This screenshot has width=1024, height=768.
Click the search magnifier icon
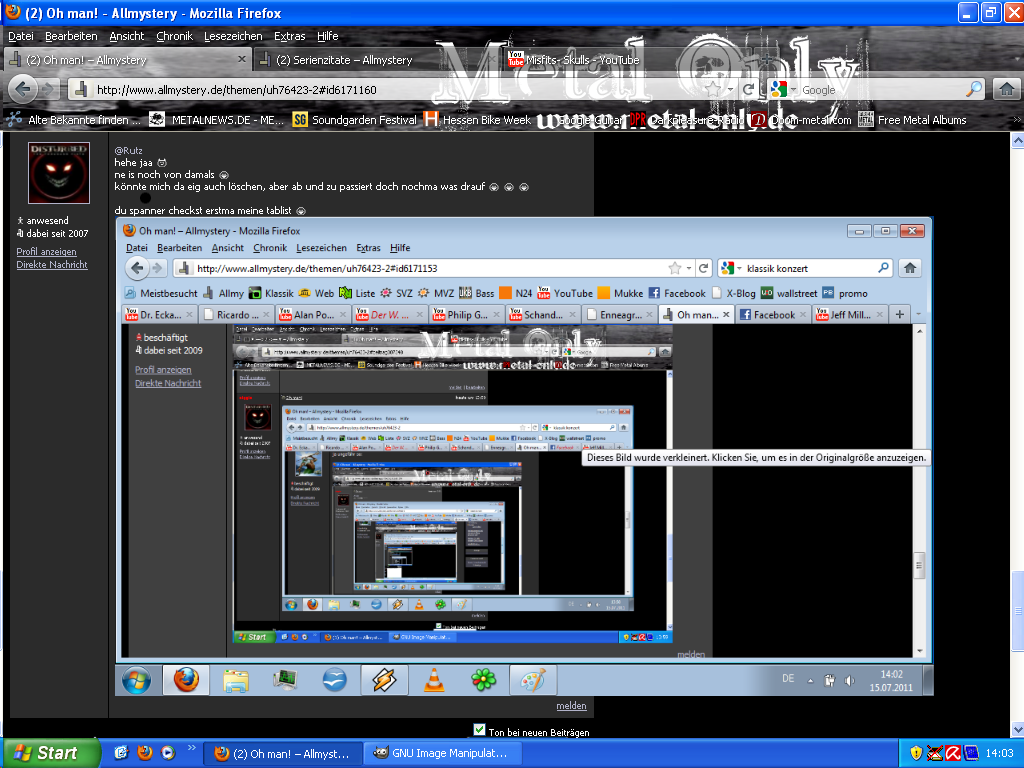coord(974,89)
